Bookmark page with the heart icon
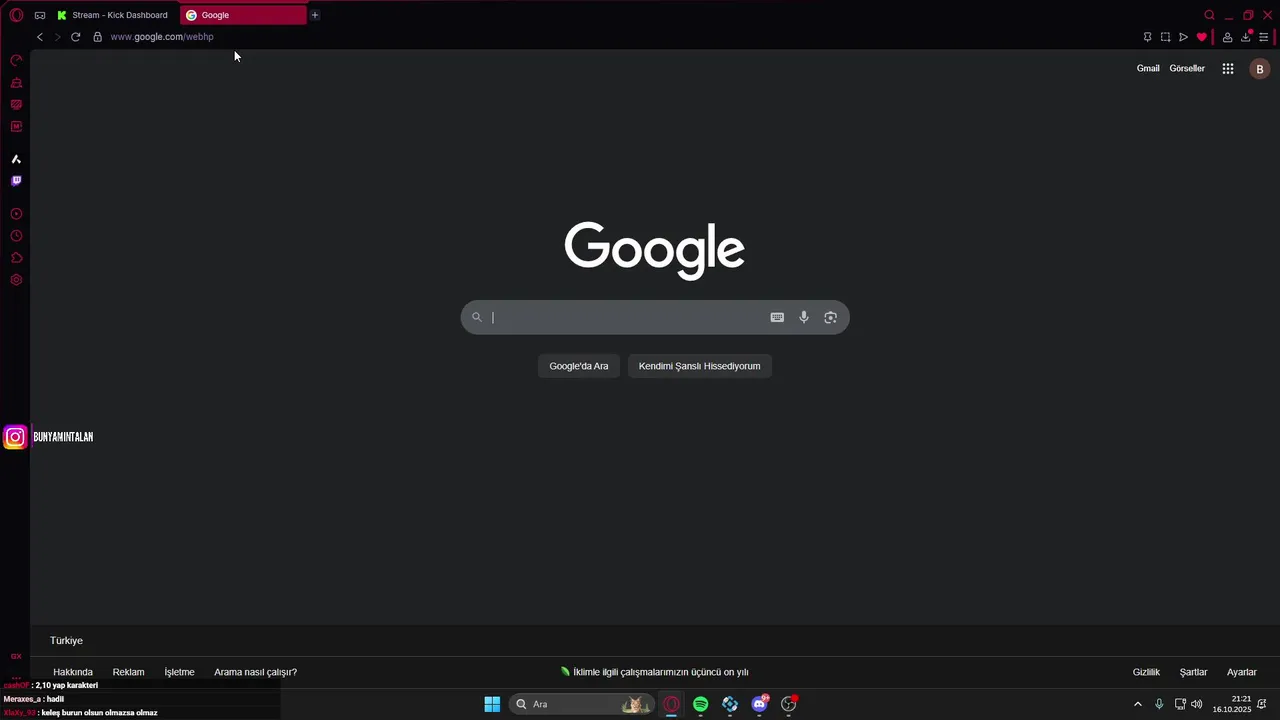 point(1202,37)
